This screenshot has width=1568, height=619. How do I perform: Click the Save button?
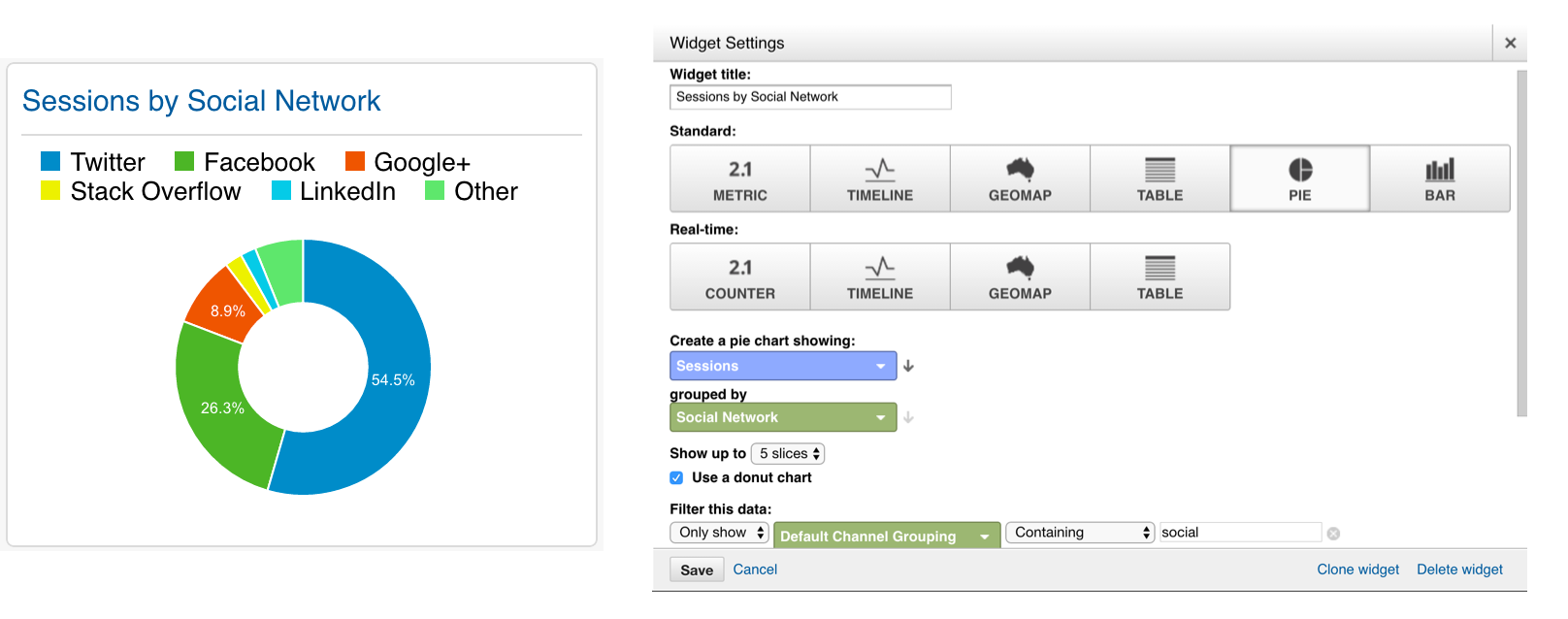point(697,570)
